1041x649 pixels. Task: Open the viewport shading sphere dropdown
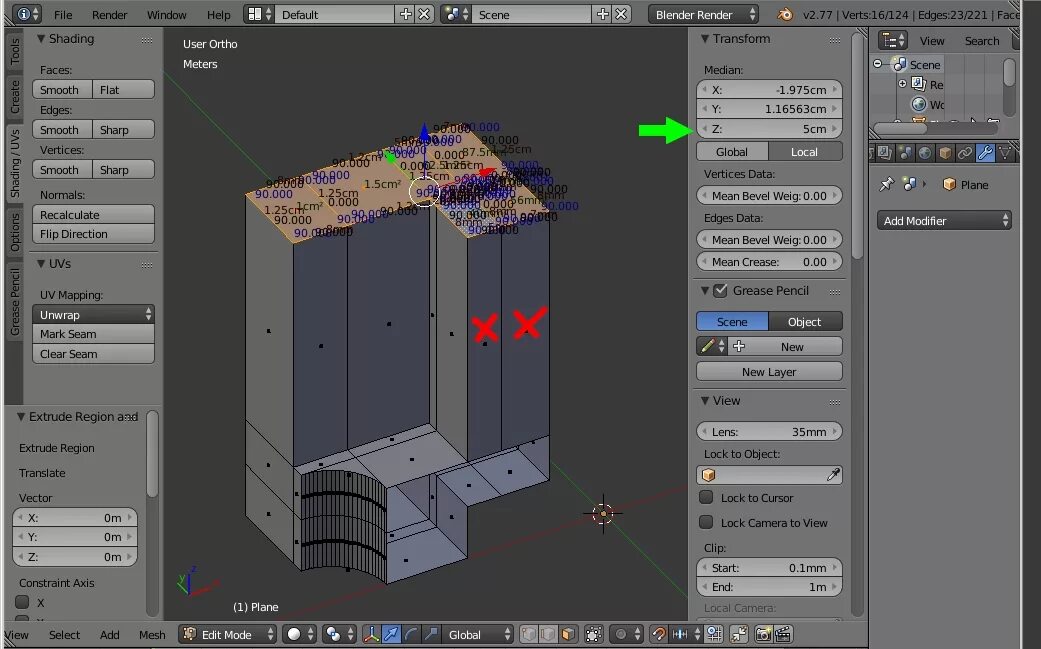(299, 634)
